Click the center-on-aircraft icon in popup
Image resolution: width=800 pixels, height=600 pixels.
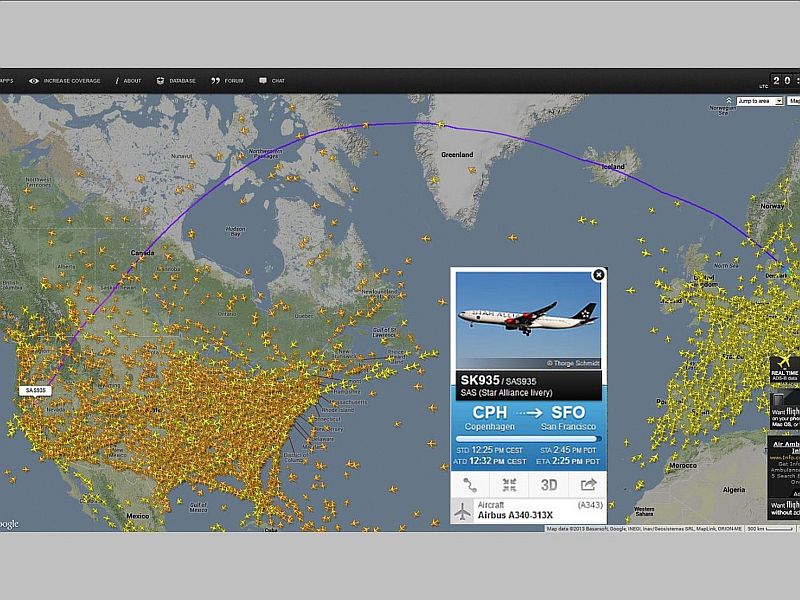pos(509,485)
